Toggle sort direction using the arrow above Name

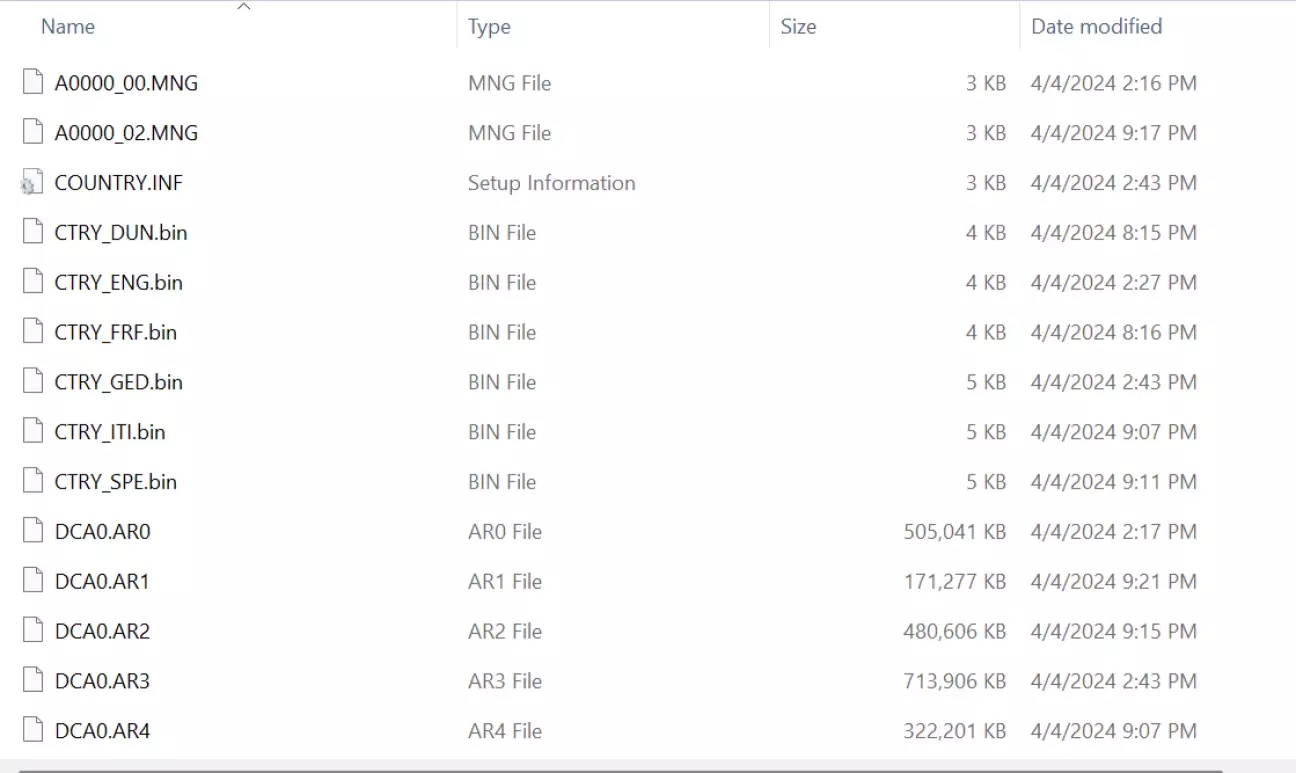click(x=243, y=8)
